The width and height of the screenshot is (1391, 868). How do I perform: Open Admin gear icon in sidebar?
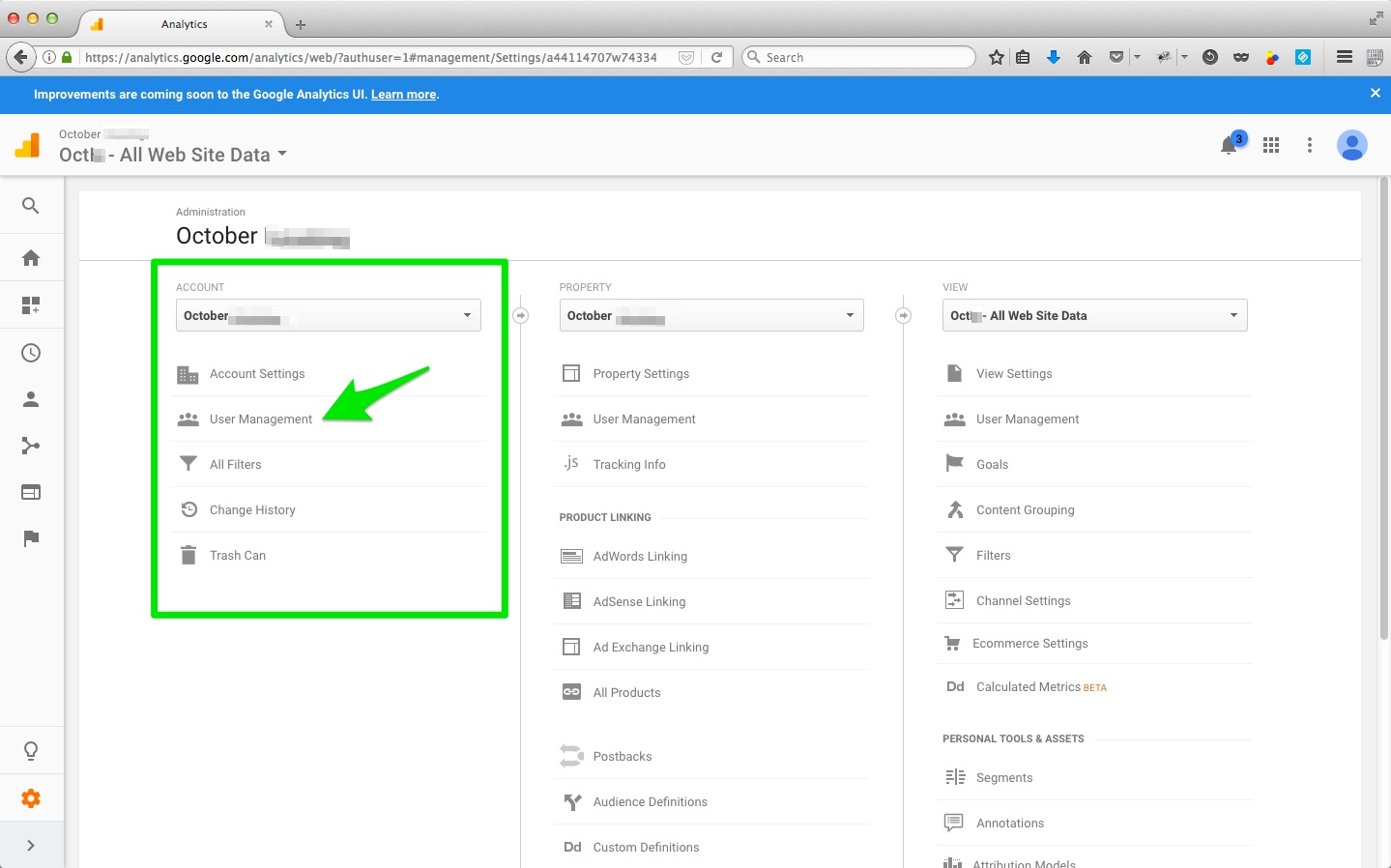[x=31, y=798]
